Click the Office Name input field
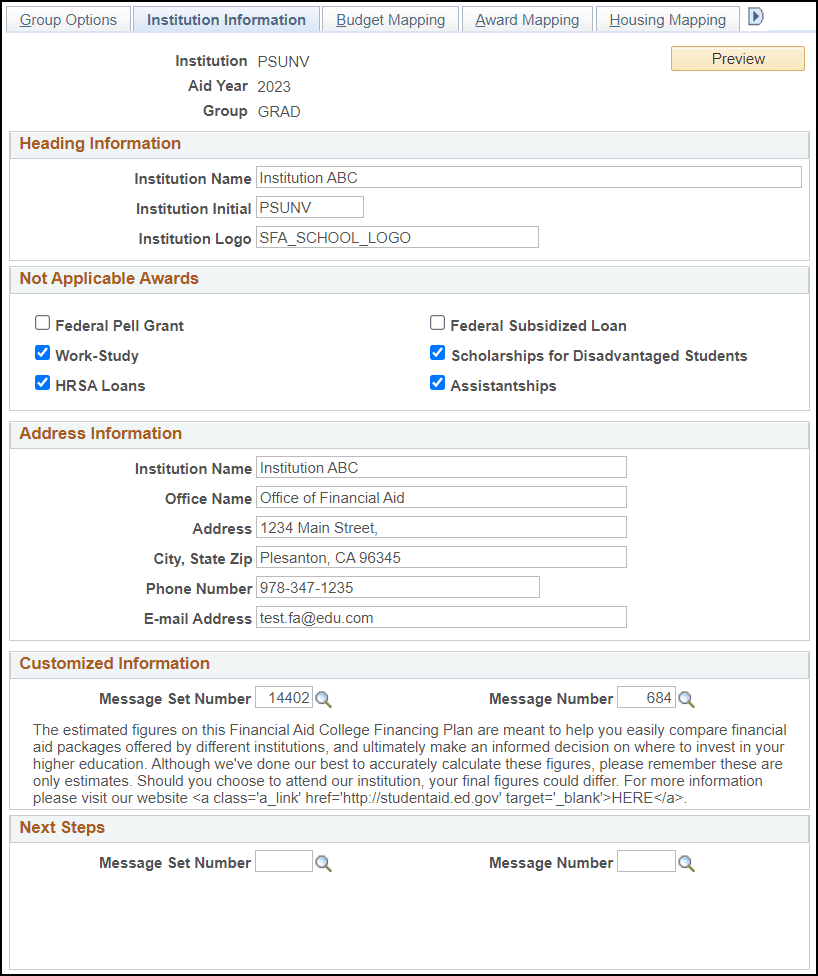The height and width of the screenshot is (976, 818). click(x=440, y=497)
